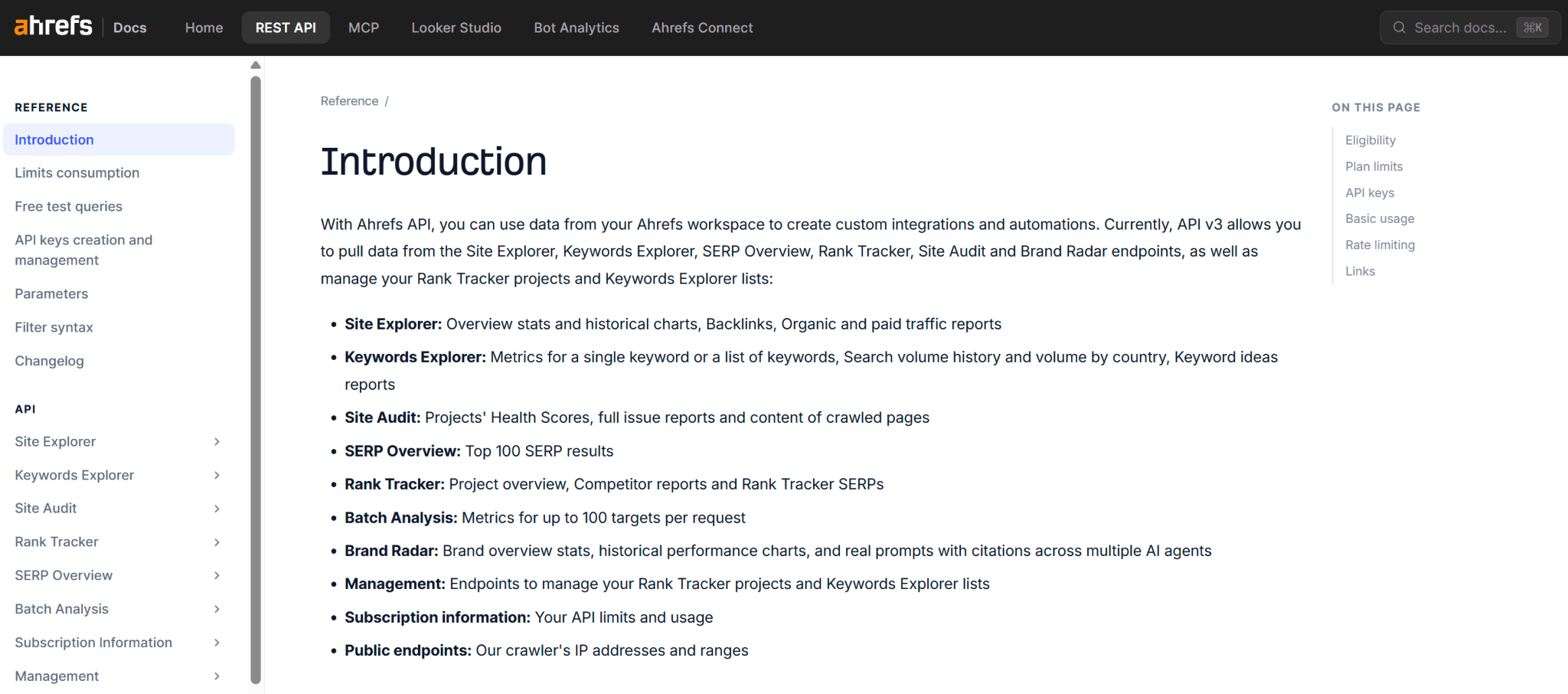Jump to API keys section

click(x=1370, y=193)
